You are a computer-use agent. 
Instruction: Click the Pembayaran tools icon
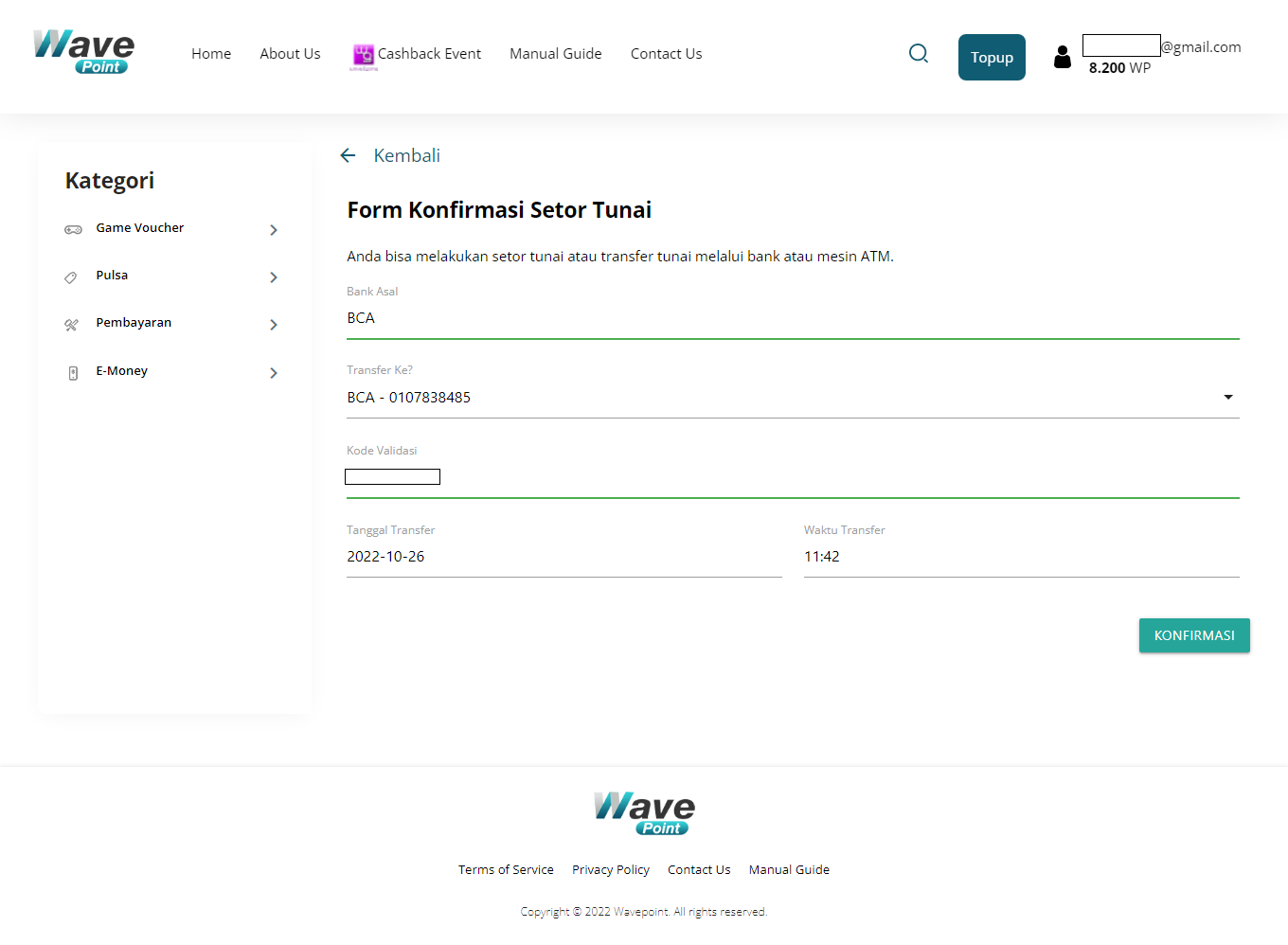(72, 325)
